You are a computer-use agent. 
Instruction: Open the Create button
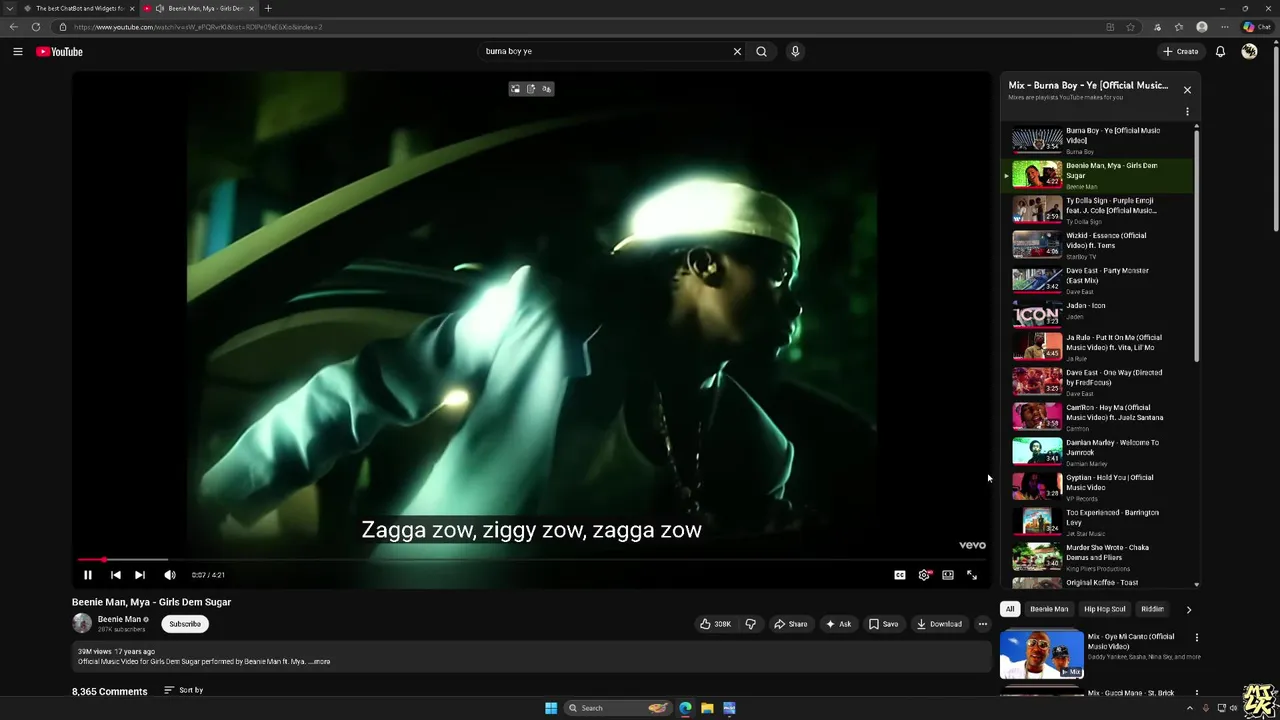1181,52
